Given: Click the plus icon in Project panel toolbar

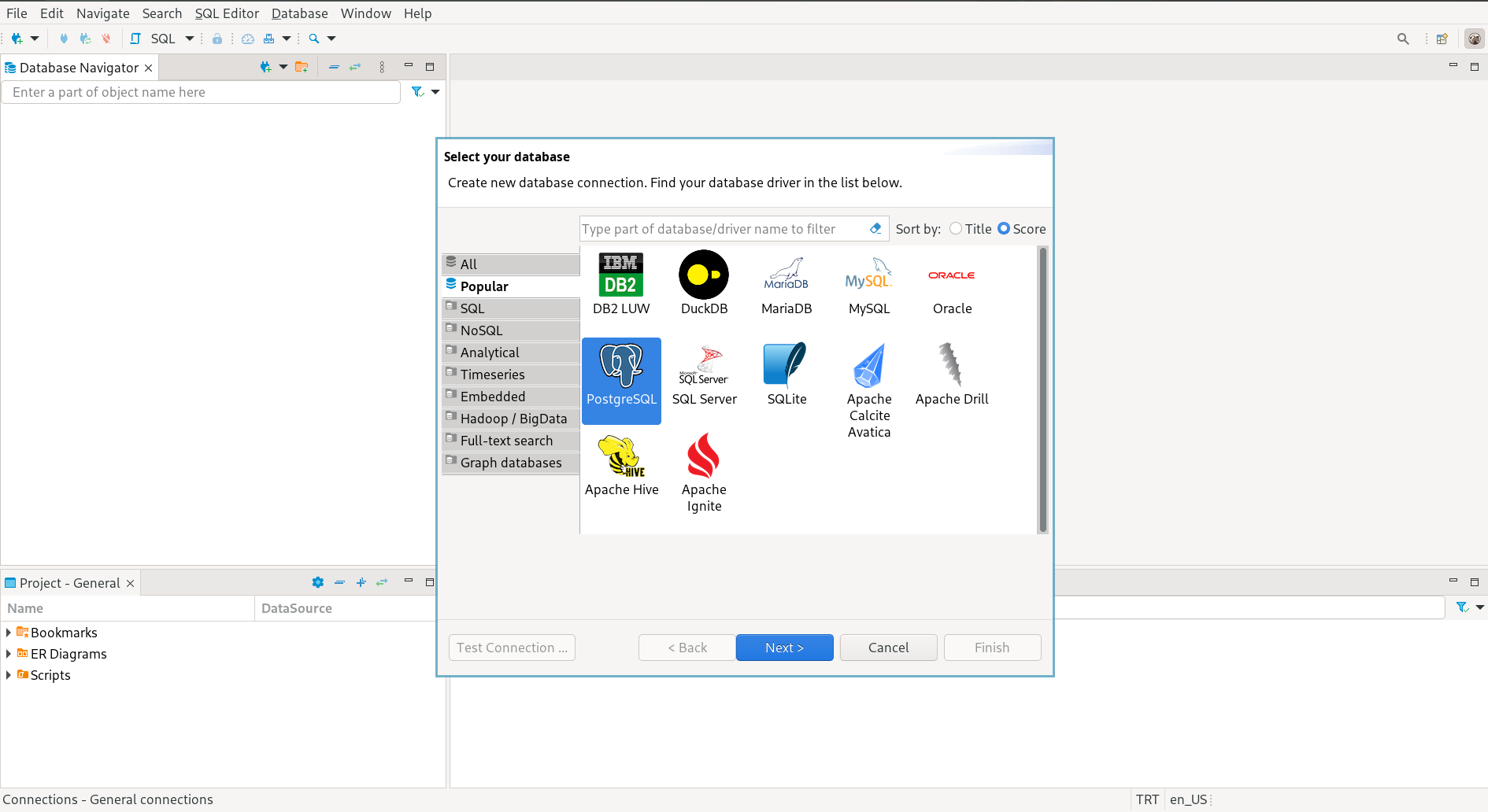Looking at the screenshot, I should pyautogui.click(x=361, y=582).
